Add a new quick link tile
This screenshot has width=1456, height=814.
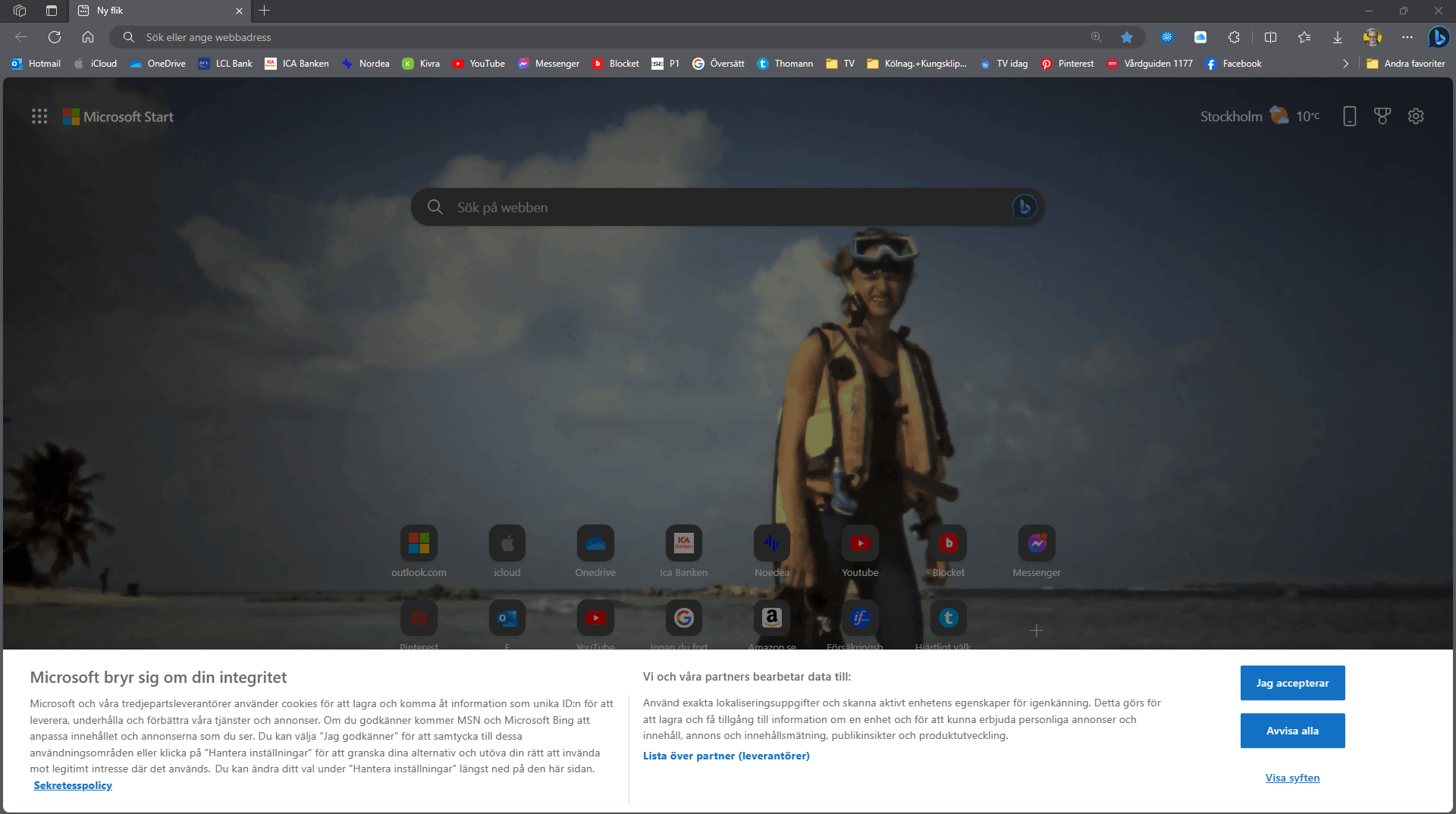(1036, 631)
